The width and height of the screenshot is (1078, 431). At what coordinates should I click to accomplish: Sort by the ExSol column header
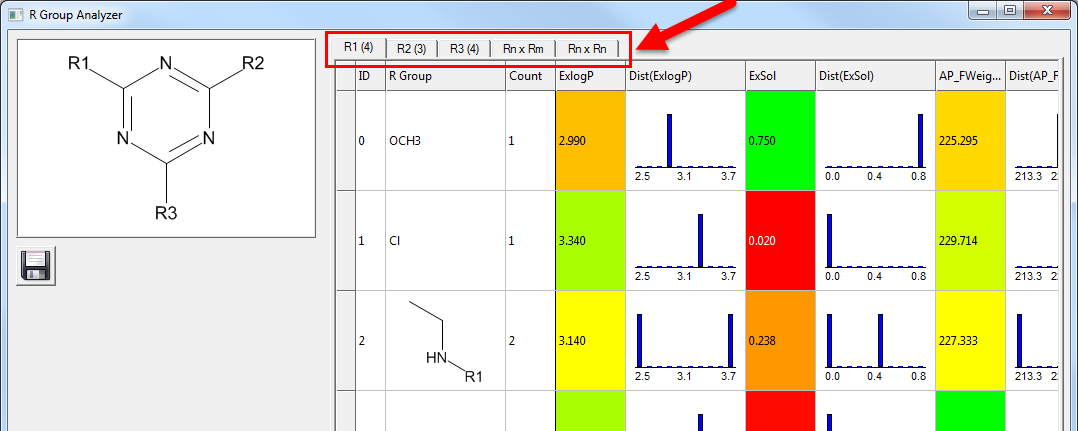pyautogui.click(x=780, y=76)
